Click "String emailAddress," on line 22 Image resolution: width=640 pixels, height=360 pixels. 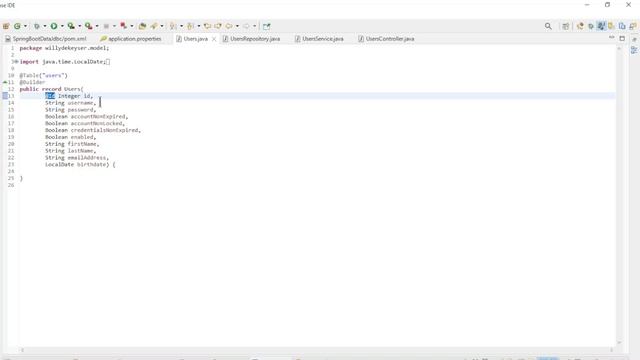click(77, 158)
